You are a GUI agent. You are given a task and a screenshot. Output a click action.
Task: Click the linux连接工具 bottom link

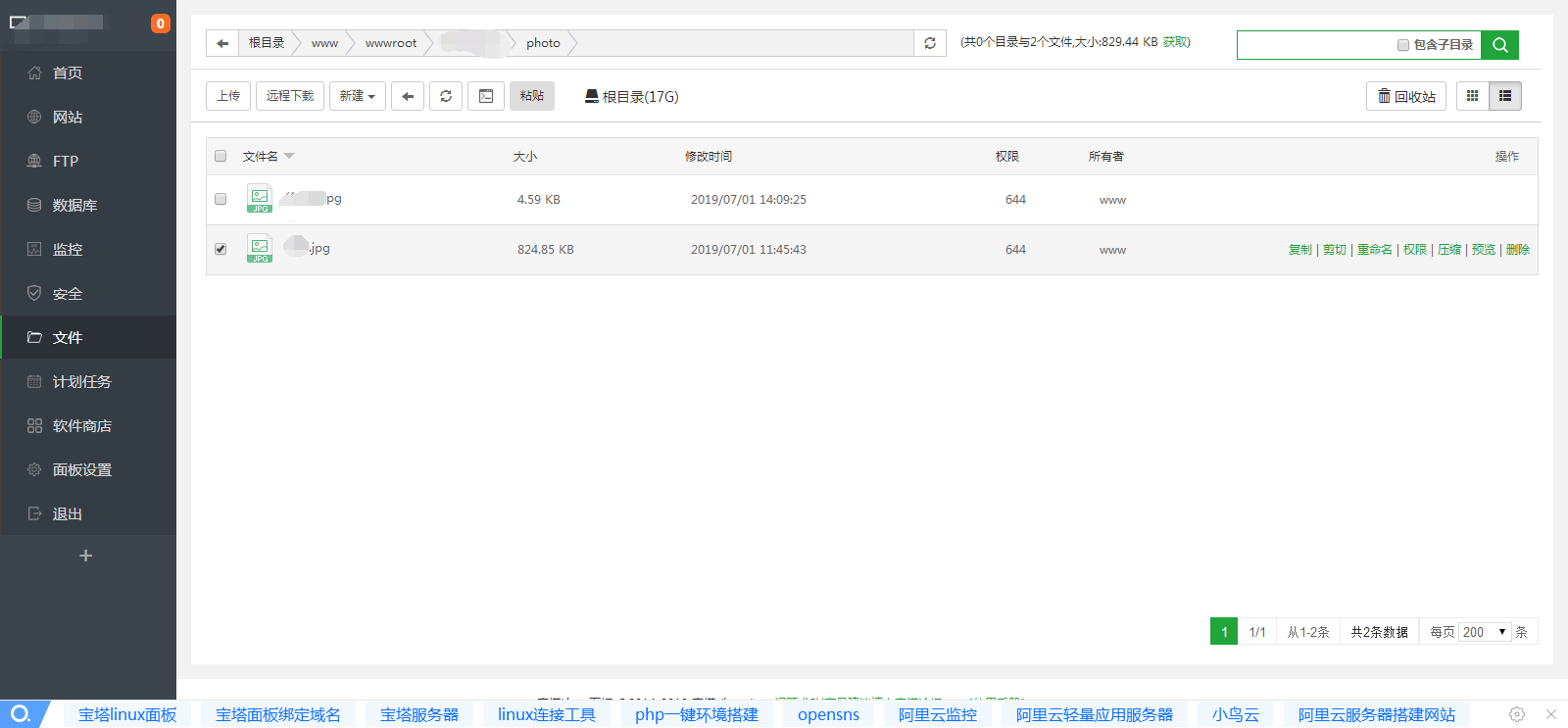click(547, 714)
